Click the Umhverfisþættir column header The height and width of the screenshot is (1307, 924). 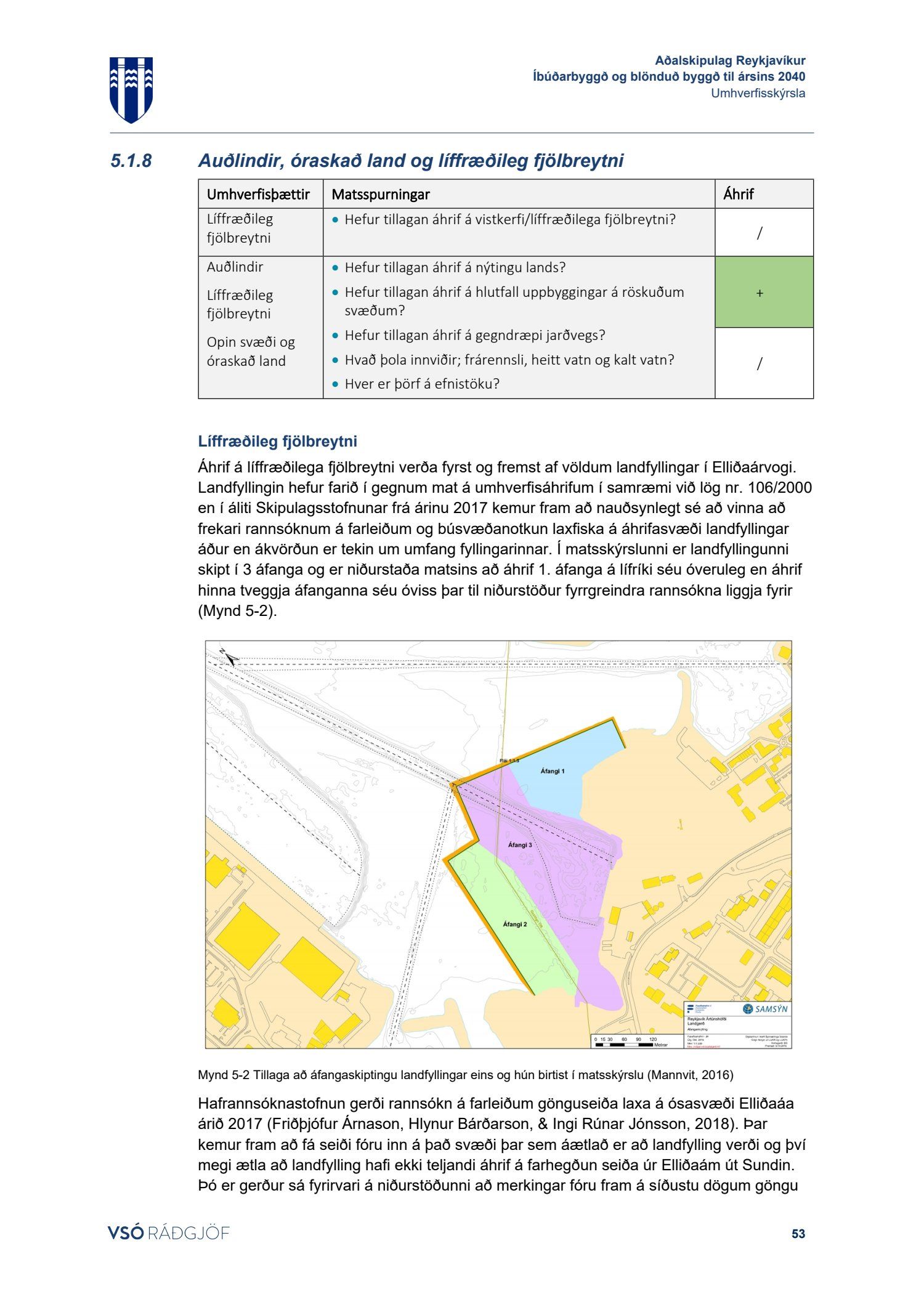pyautogui.click(x=258, y=195)
